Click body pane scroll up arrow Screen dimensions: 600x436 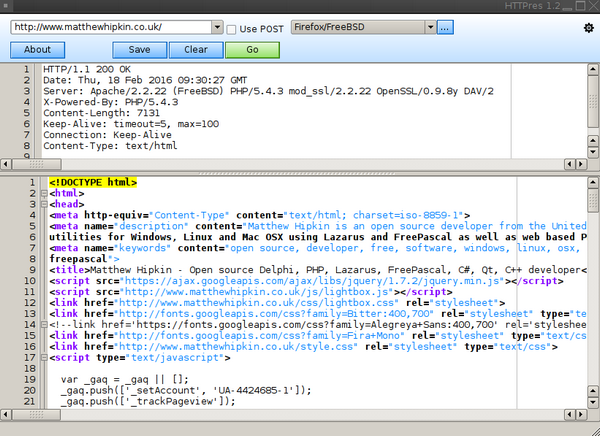tap(593, 183)
